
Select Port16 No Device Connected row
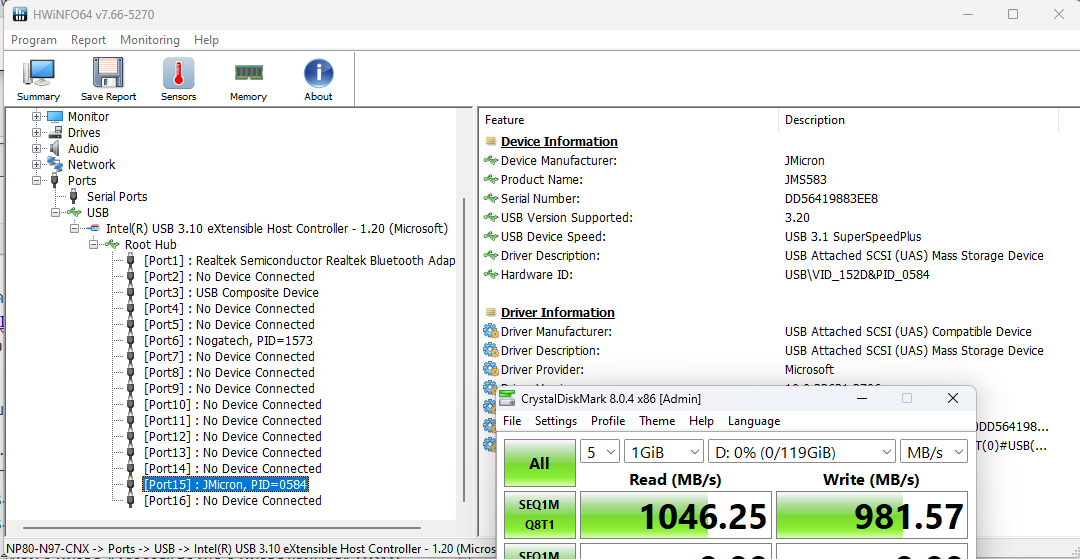tap(233, 501)
